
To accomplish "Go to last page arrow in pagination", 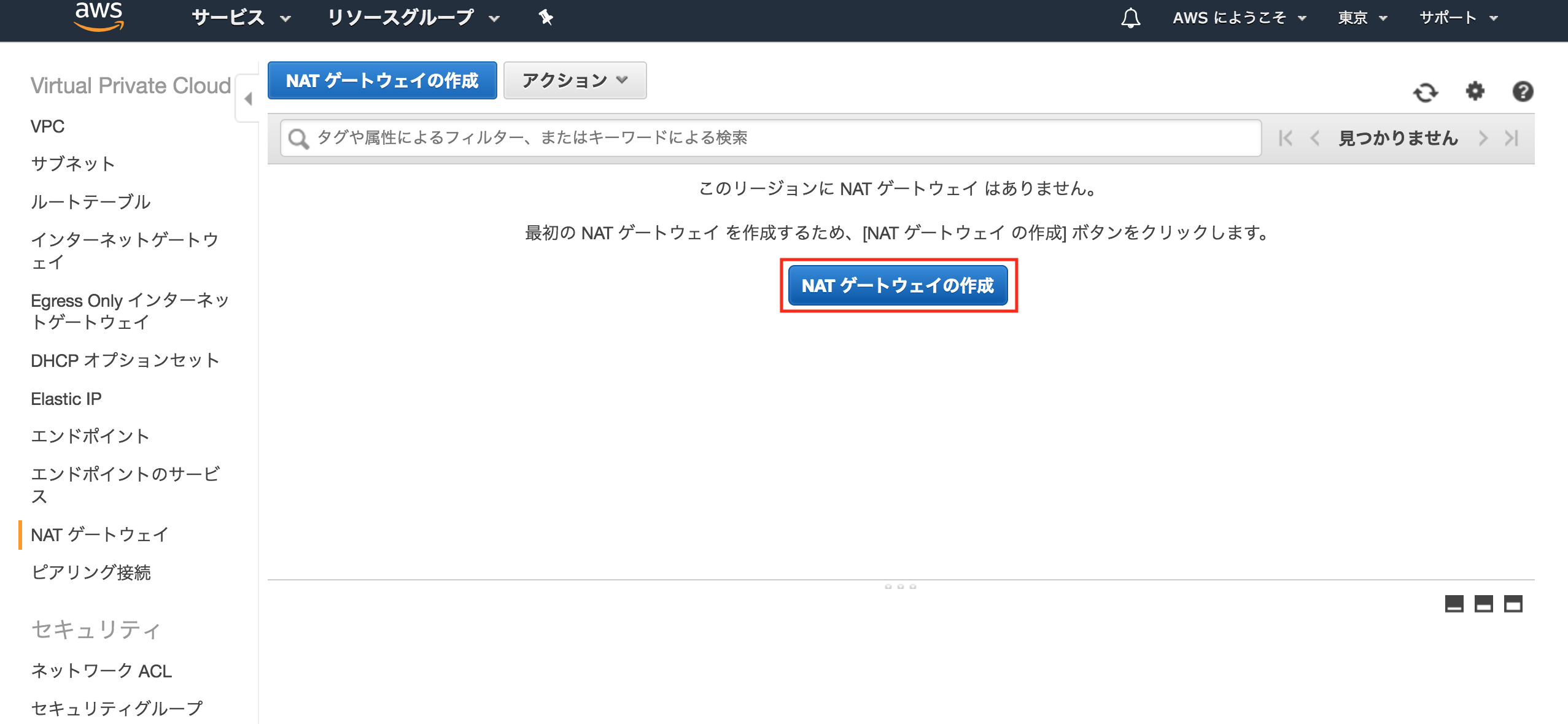I will coord(1512,138).
